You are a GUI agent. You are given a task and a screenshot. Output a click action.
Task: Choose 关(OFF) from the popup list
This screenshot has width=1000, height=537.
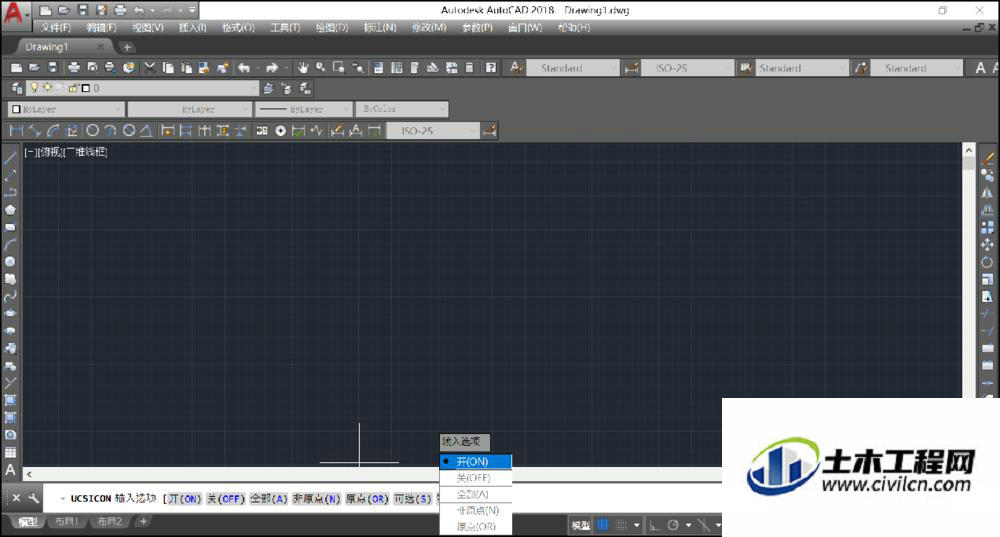click(476, 478)
